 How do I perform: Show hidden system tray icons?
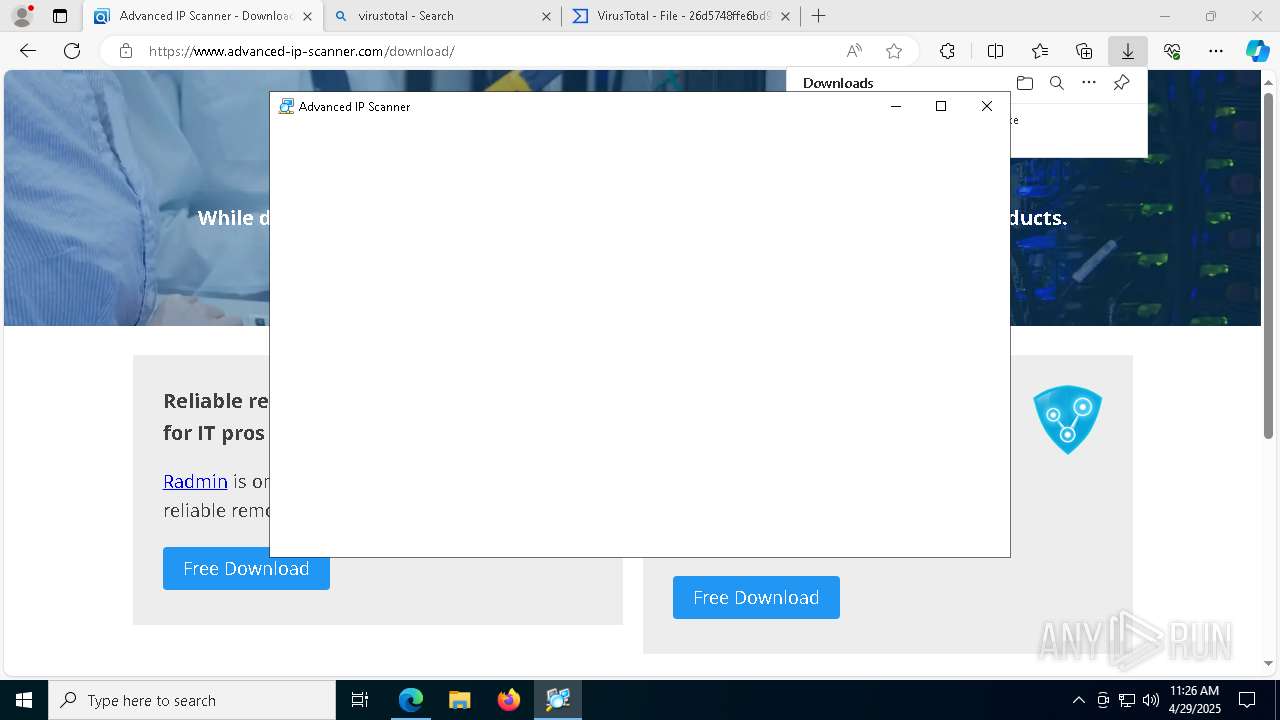(x=1078, y=700)
